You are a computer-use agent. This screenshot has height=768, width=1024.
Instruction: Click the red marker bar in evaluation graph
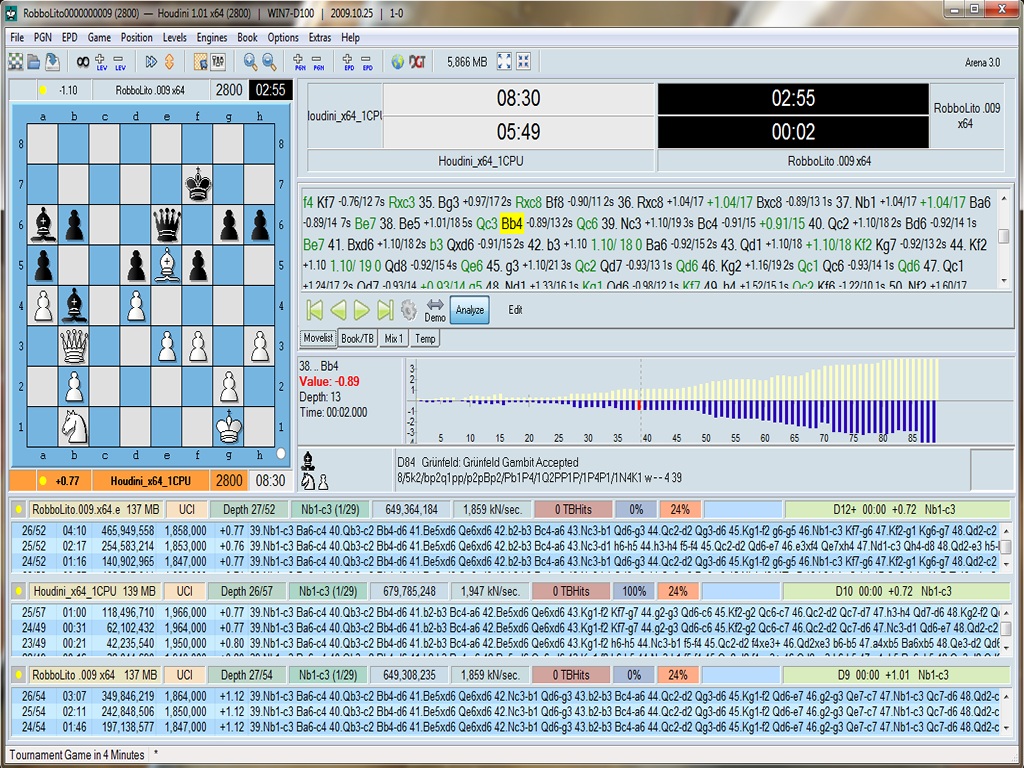coord(639,405)
